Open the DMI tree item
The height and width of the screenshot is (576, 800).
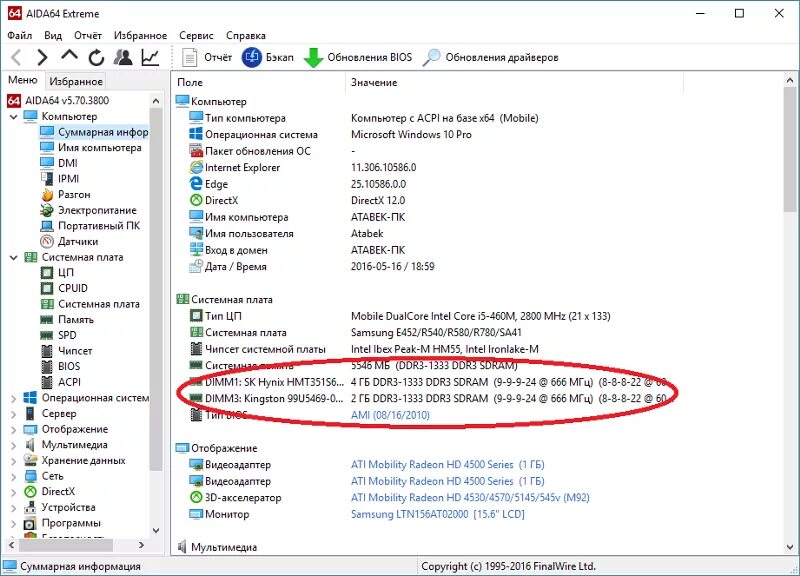pos(59,163)
